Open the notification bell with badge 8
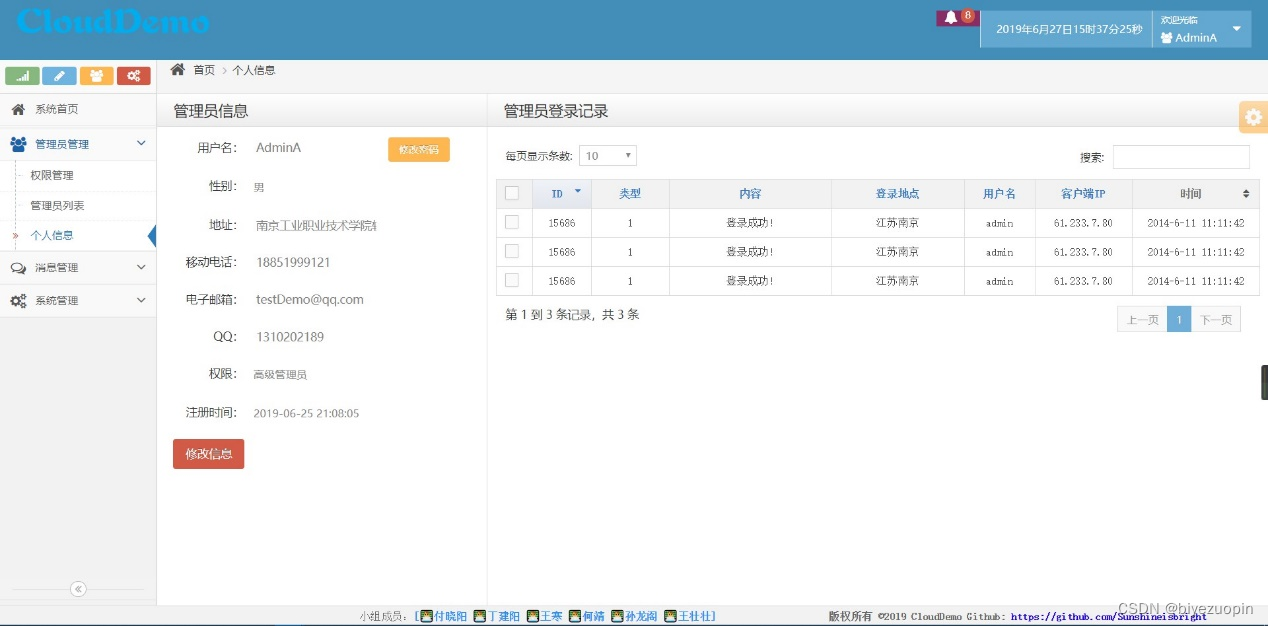1268x626 pixels. pos(956,17)
